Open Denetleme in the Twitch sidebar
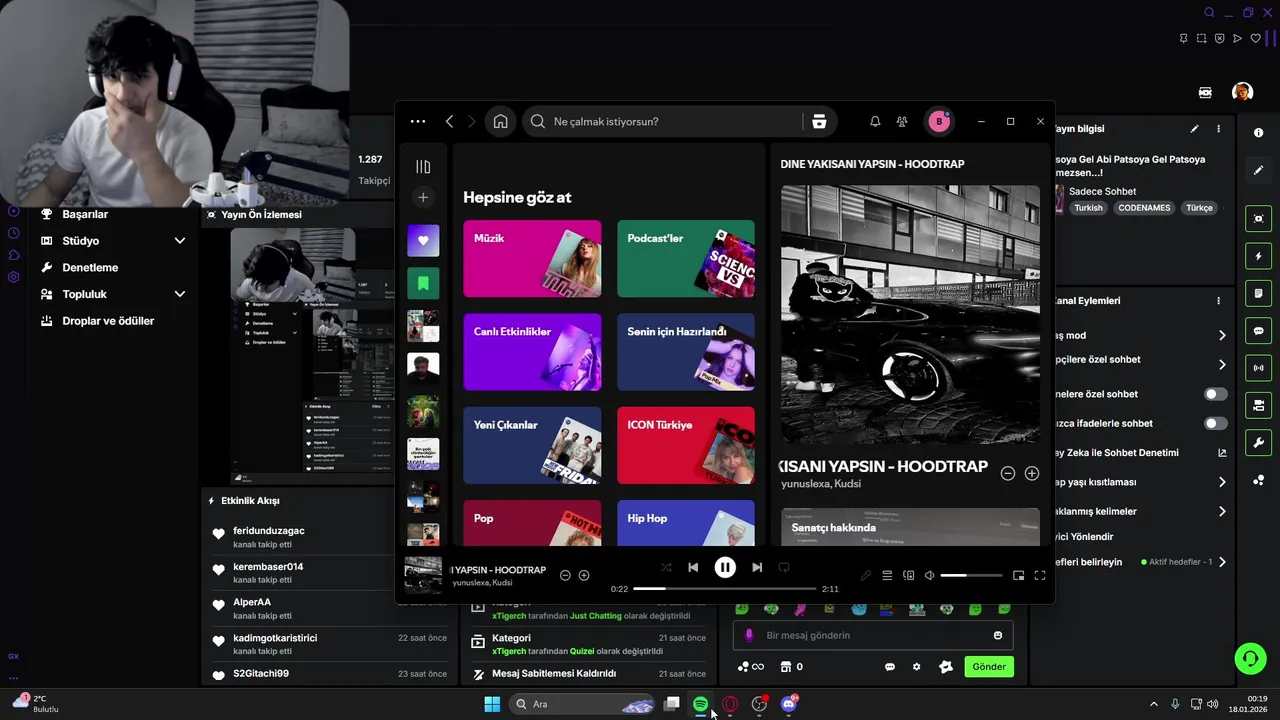 click(90, 267)
